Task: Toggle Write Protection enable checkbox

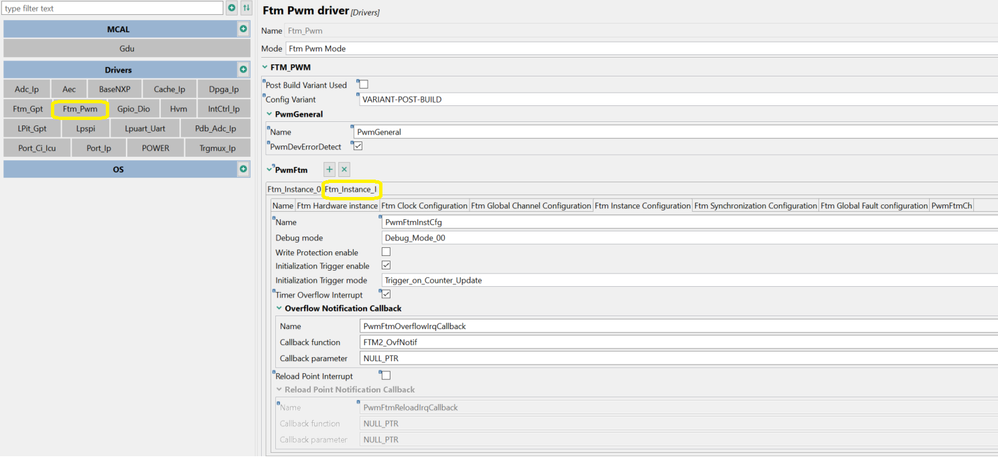Action: point(386,252)
